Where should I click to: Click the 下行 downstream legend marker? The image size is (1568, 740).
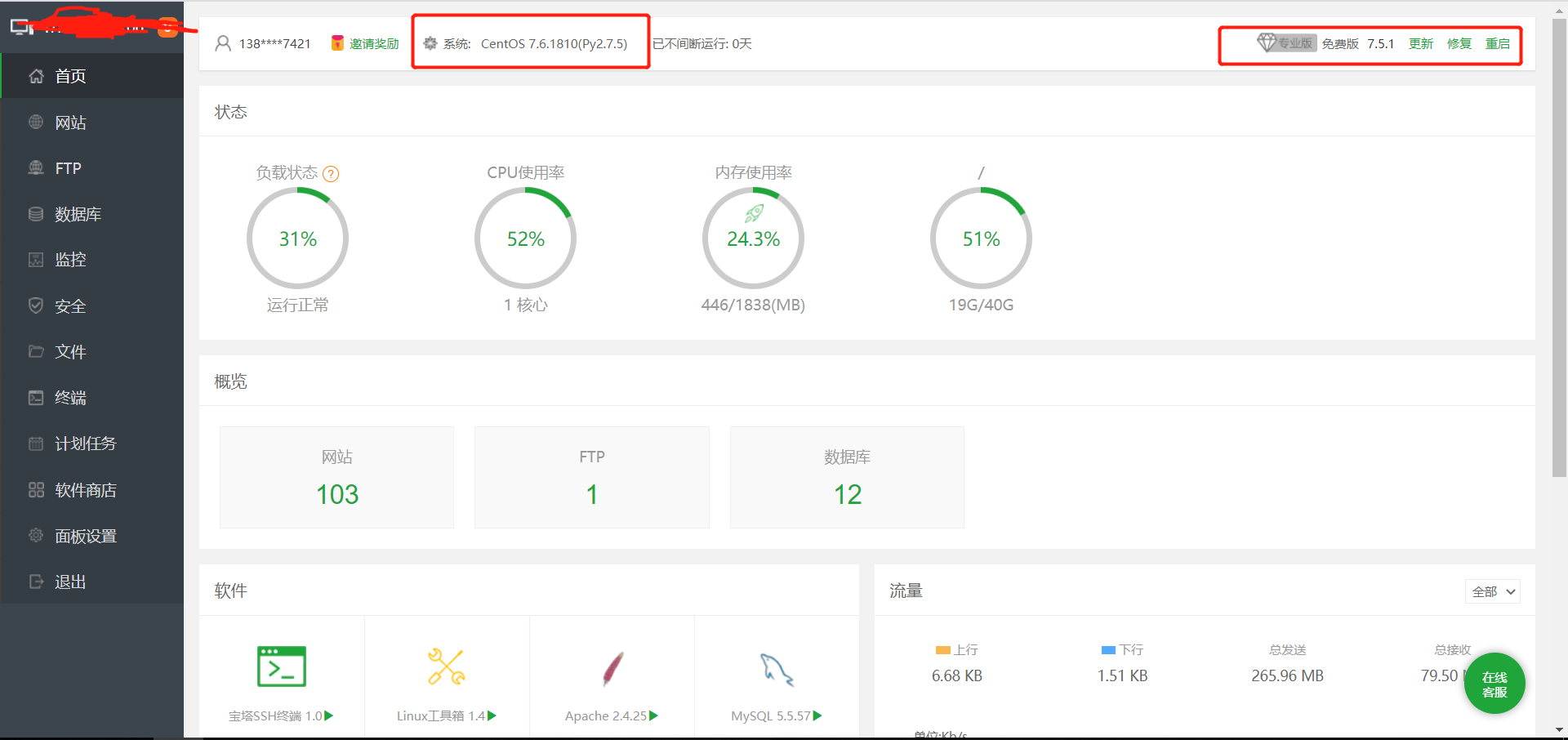1109,650
